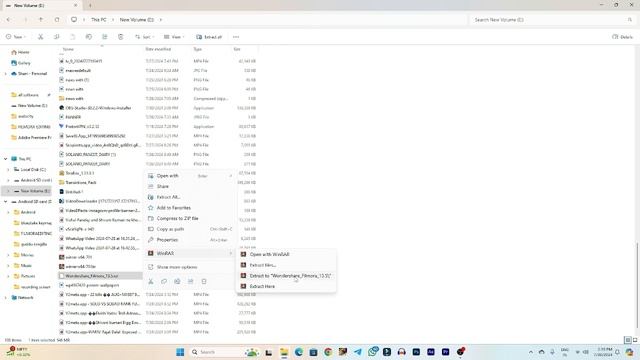Open the View dropdown in toolbar

tap(174, 37)
